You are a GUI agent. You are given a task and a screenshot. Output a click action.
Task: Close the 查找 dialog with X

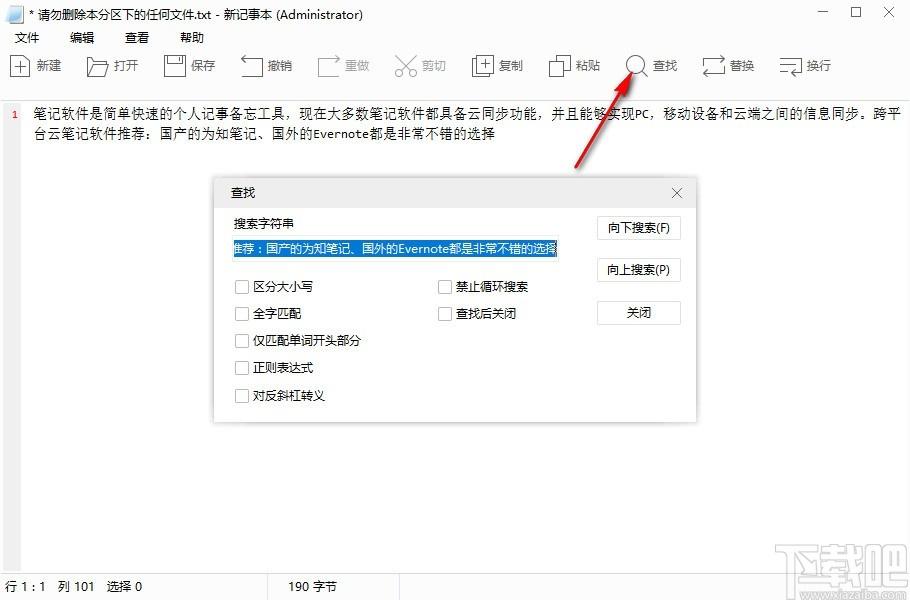(677, 193)
